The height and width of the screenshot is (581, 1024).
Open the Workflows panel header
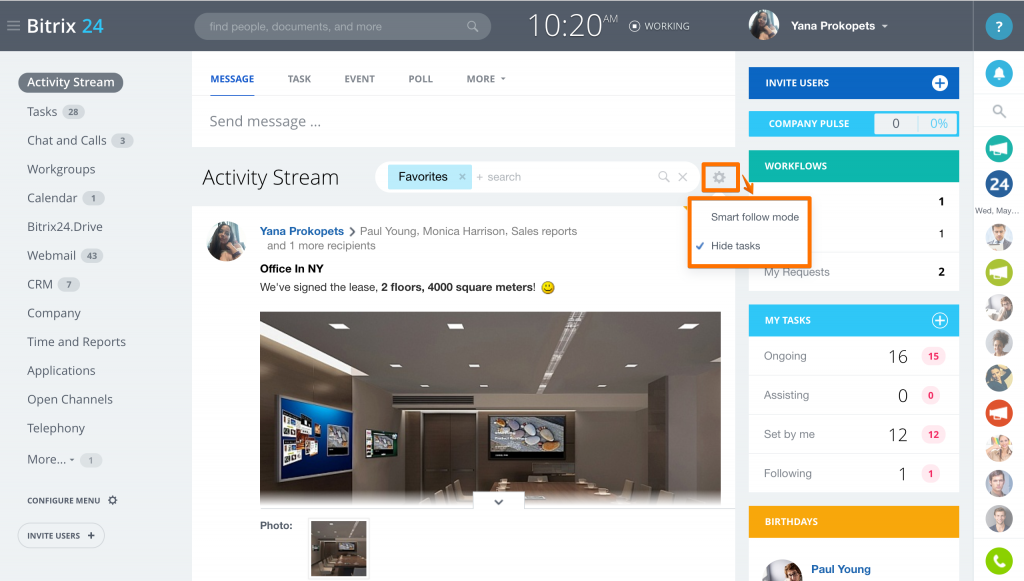click(x=854, y=166)
